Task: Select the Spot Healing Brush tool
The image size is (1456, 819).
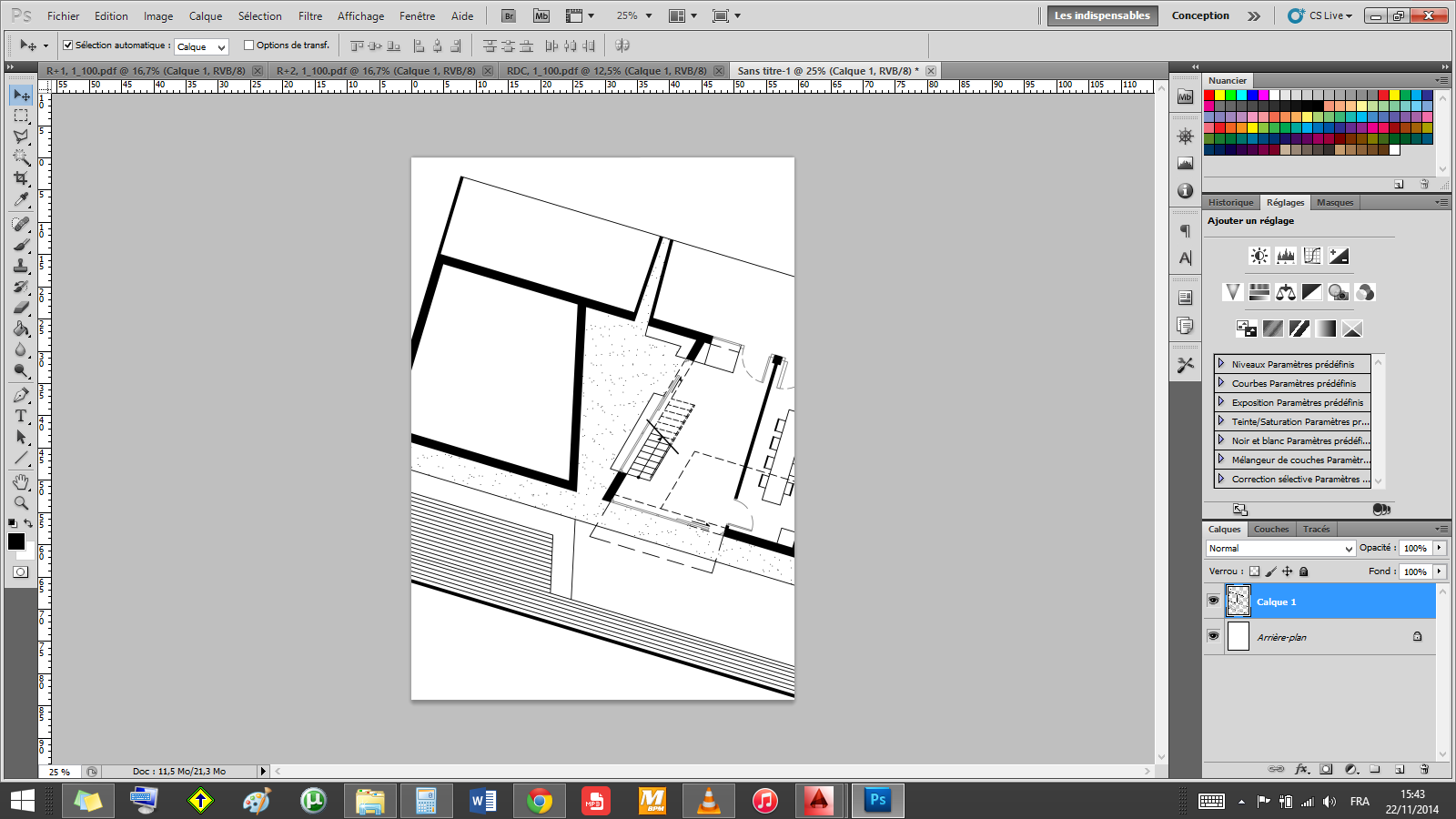Action: 21,224
